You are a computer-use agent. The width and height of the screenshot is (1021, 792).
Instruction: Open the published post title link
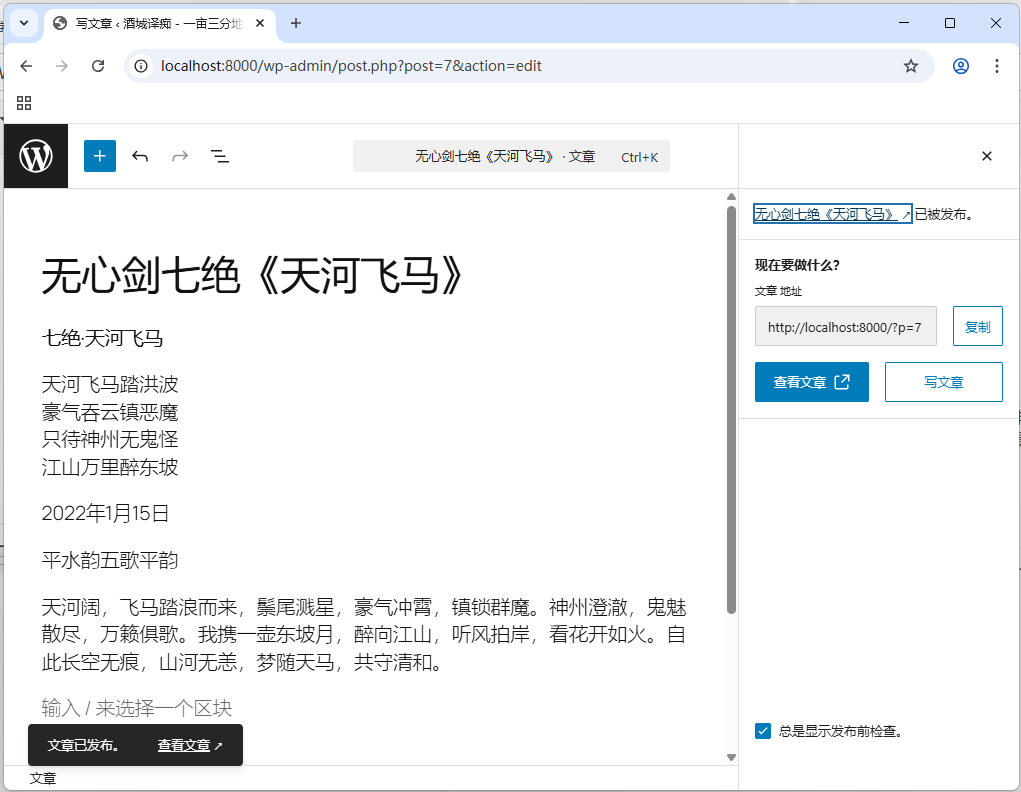tap(832, 214)
